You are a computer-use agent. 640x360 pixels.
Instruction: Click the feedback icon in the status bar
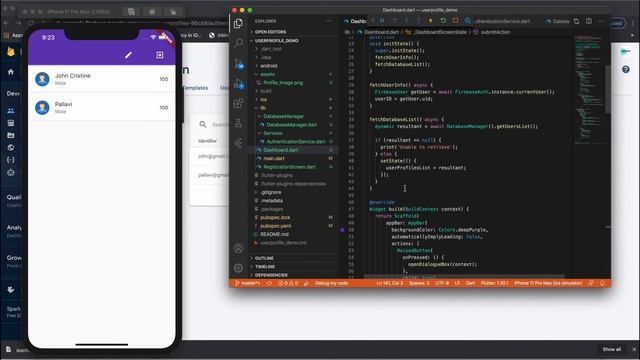[591, 283]
